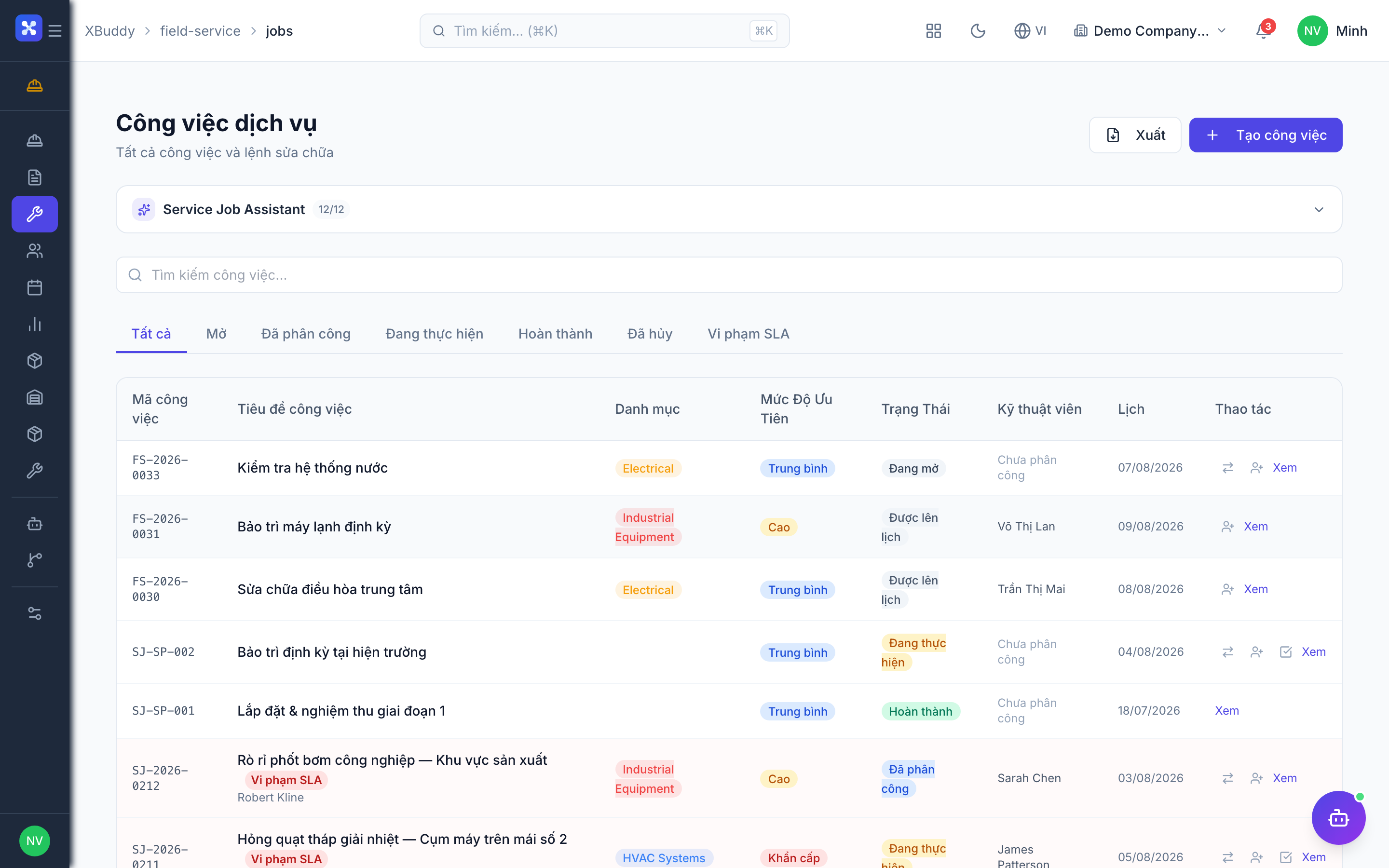Viewport: 1389px width, 868px height.
Task: Click the reassign arrows icon for SJ-2026-0212
Action: (1228, 778)
